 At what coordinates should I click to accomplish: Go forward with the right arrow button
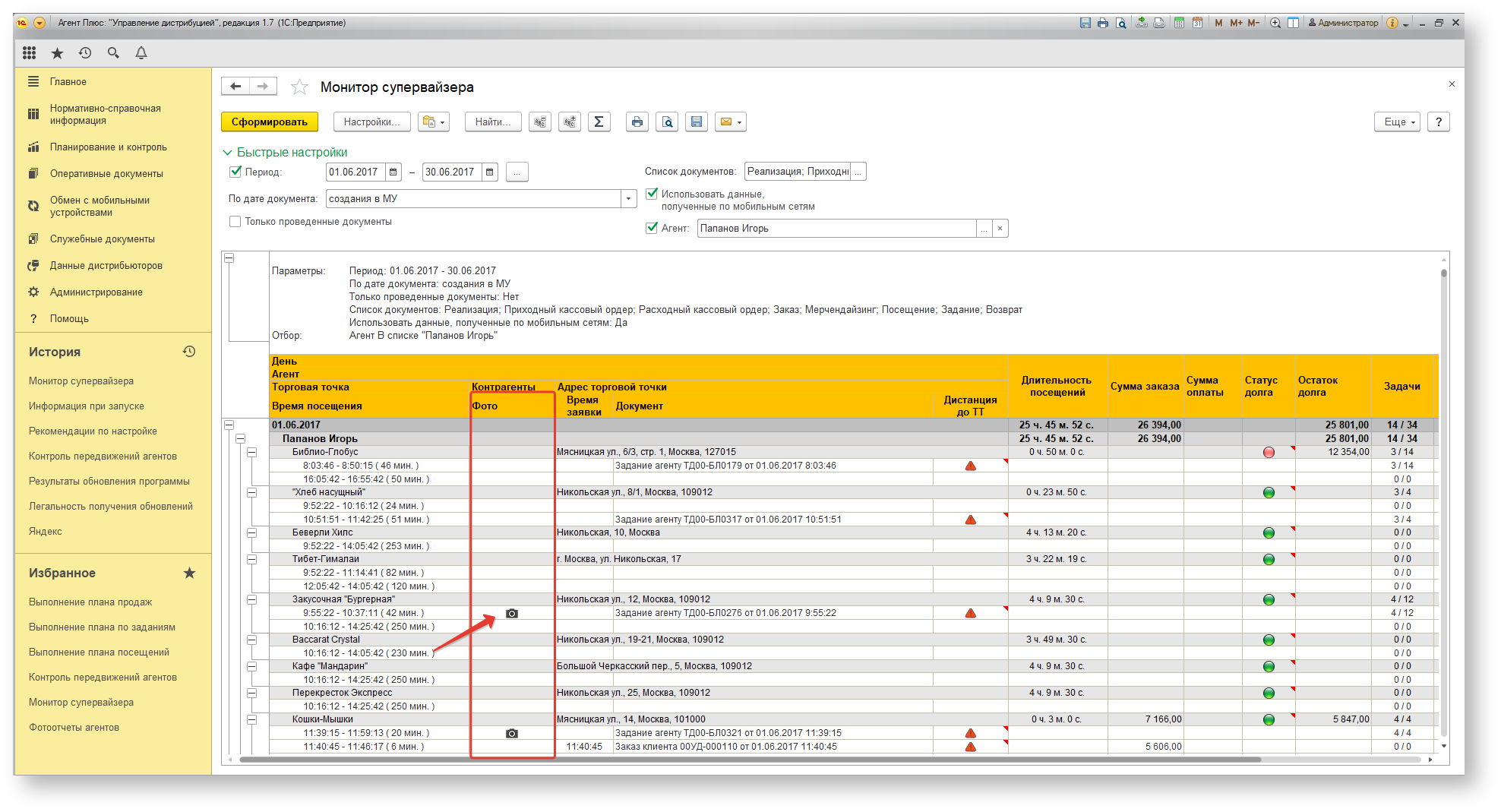click(x=263, y=87)
